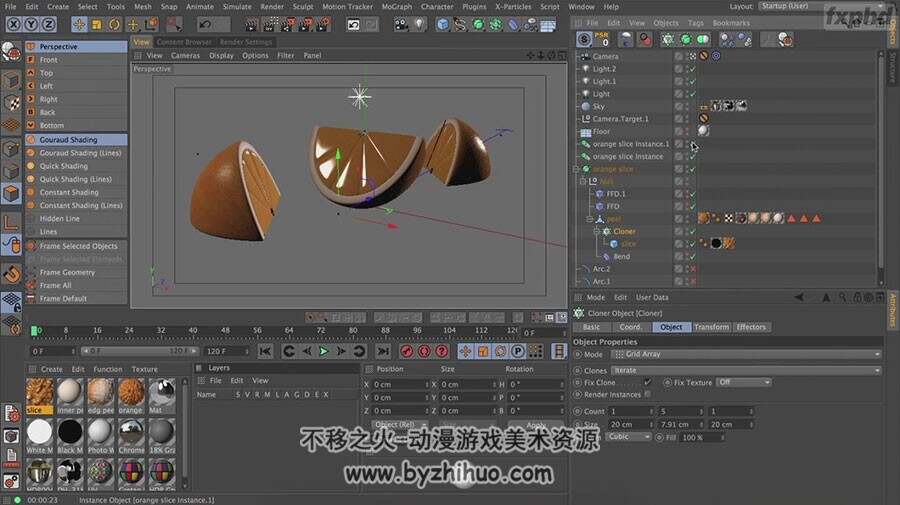Select the orange material thumbnail
The height and width of the screenshot is (505, 900).
pos(131,395)
